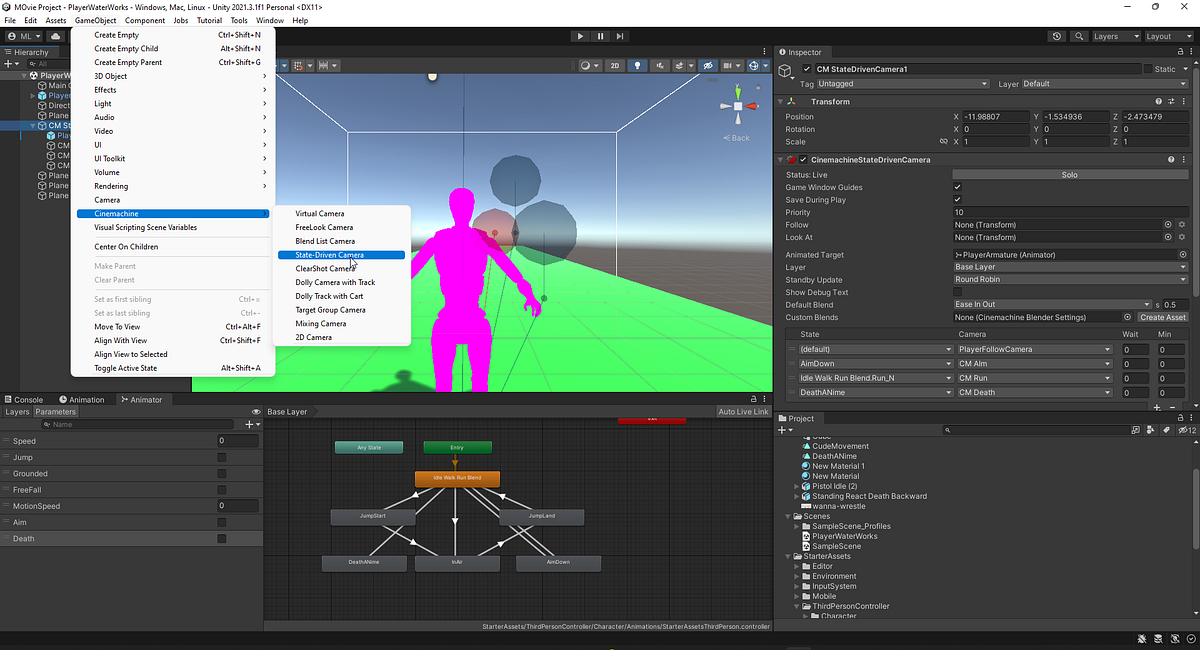Click the Solo button in the Cinemachine component
The image size is (1200, 650).
(1070, 175)
